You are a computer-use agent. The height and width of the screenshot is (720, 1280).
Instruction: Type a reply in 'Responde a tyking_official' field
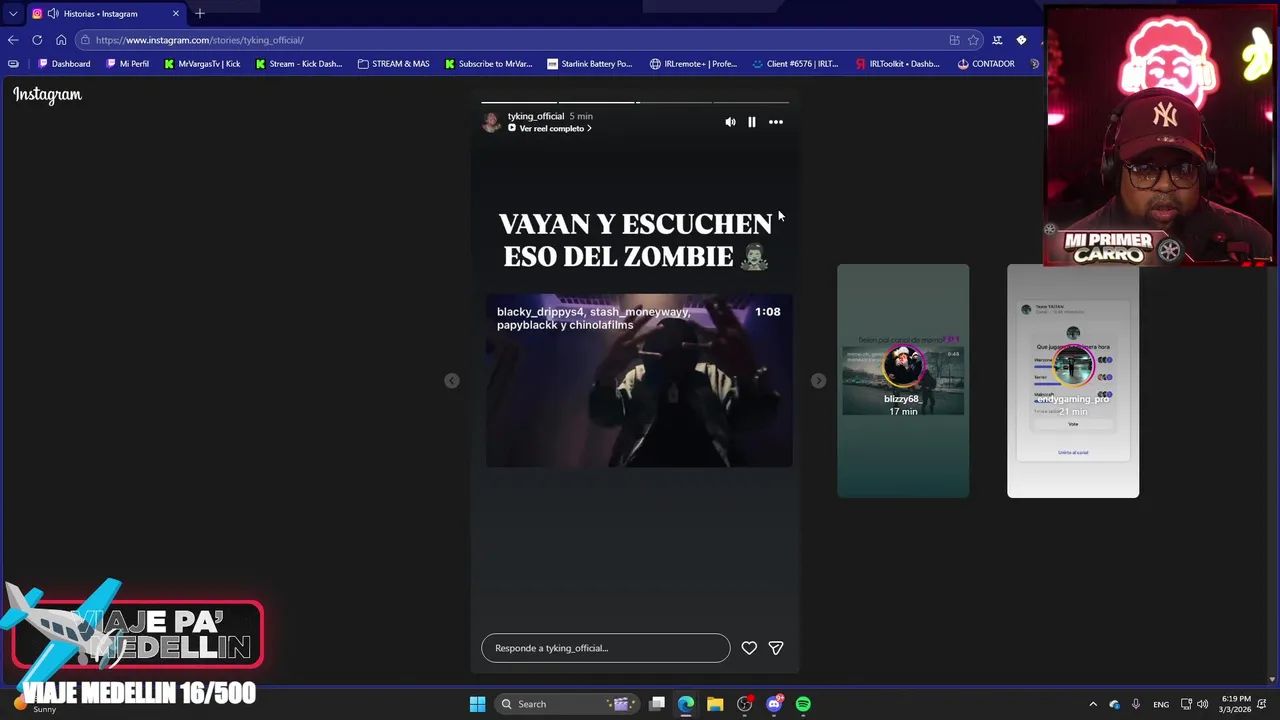606,648
